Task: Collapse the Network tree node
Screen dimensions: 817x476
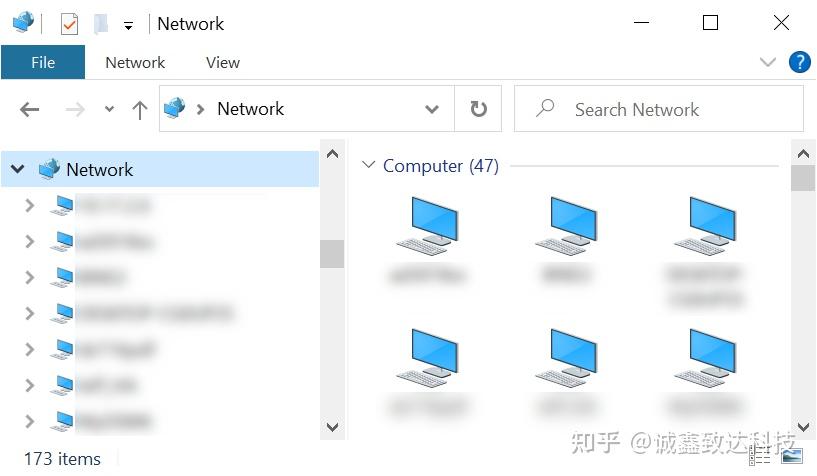Action: [18, 169]
